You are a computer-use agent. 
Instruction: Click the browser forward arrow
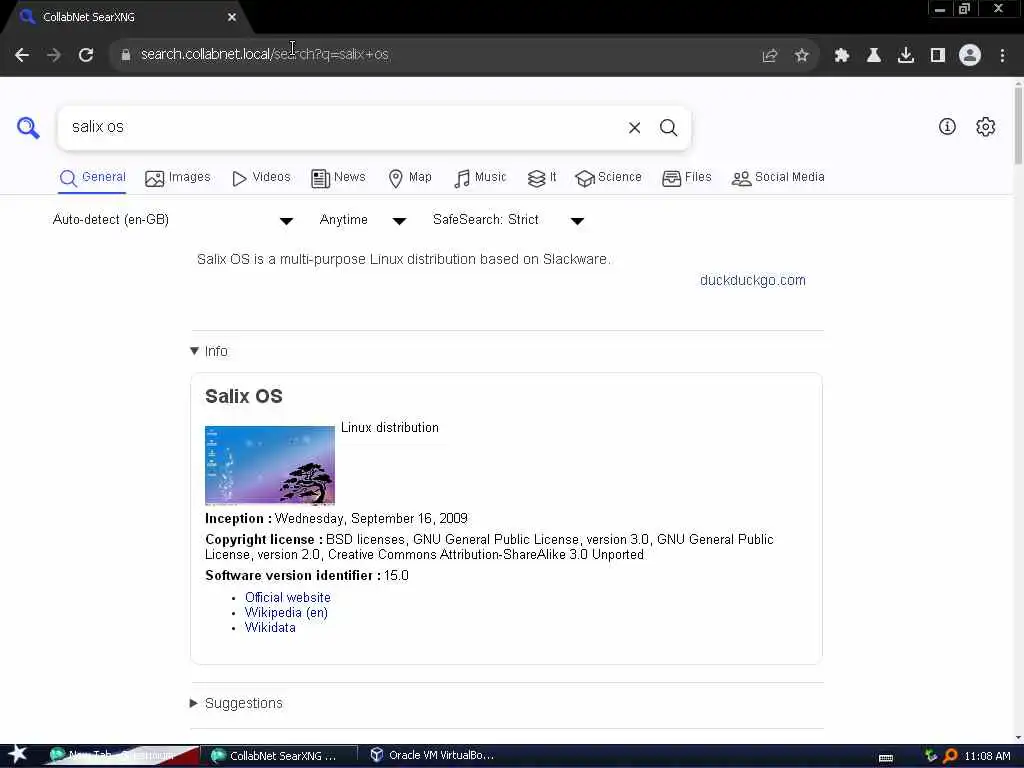[x=54, y=55]
